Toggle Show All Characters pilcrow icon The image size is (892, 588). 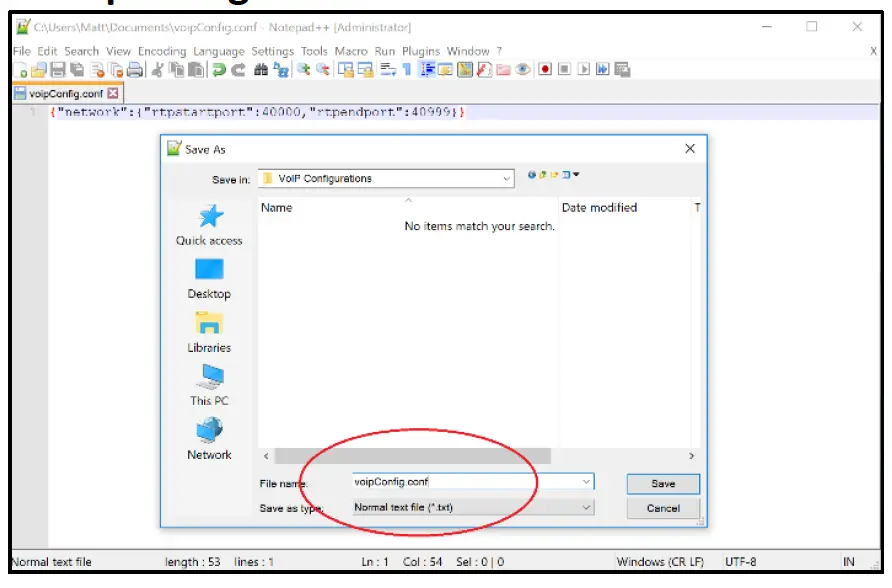click(407, 70)
